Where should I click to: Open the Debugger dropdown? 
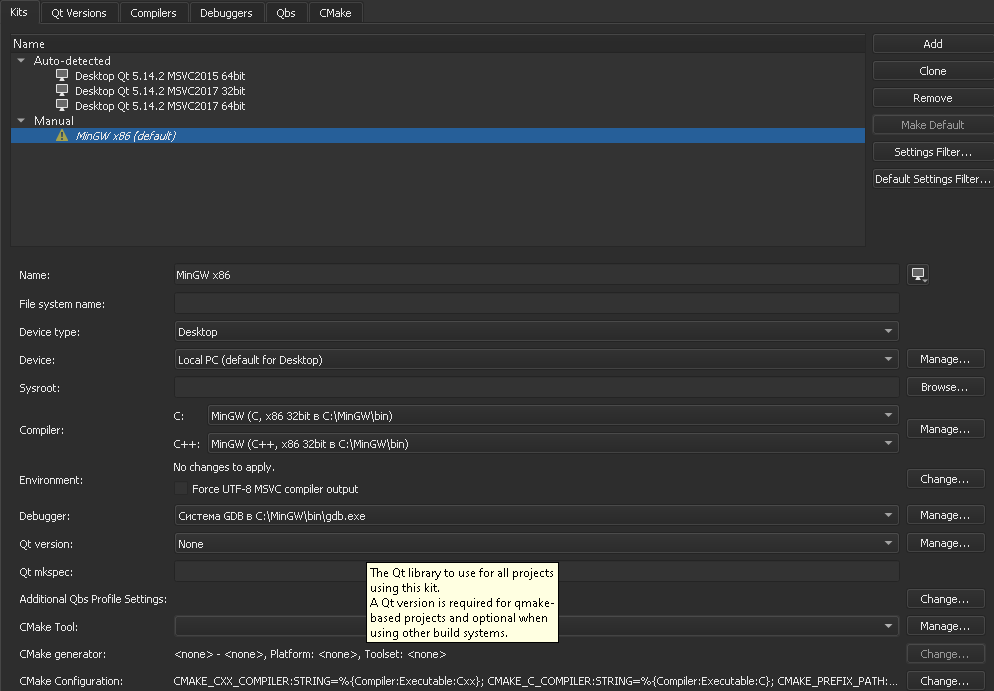pos(536,515)
